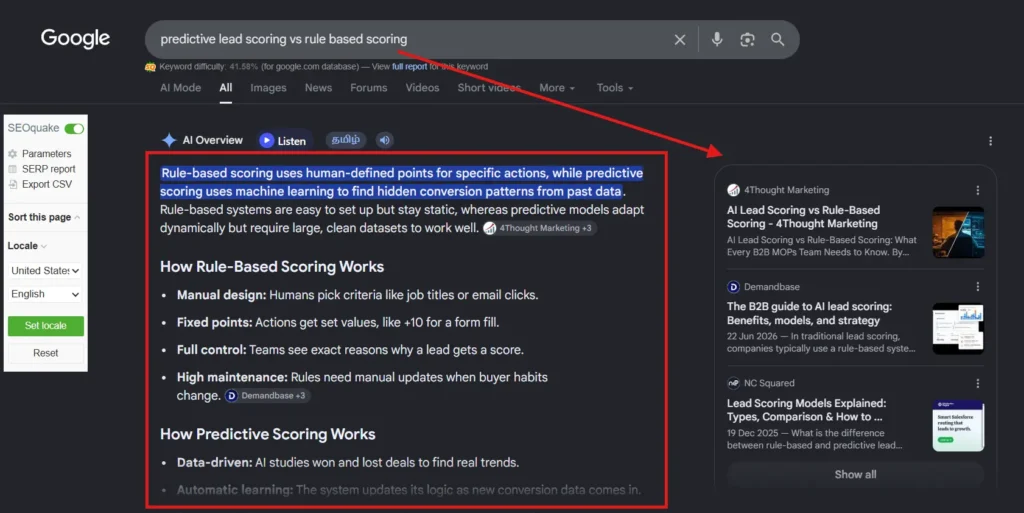Open the full report link
1024x513 pixels.
click(x=409, y=67)
